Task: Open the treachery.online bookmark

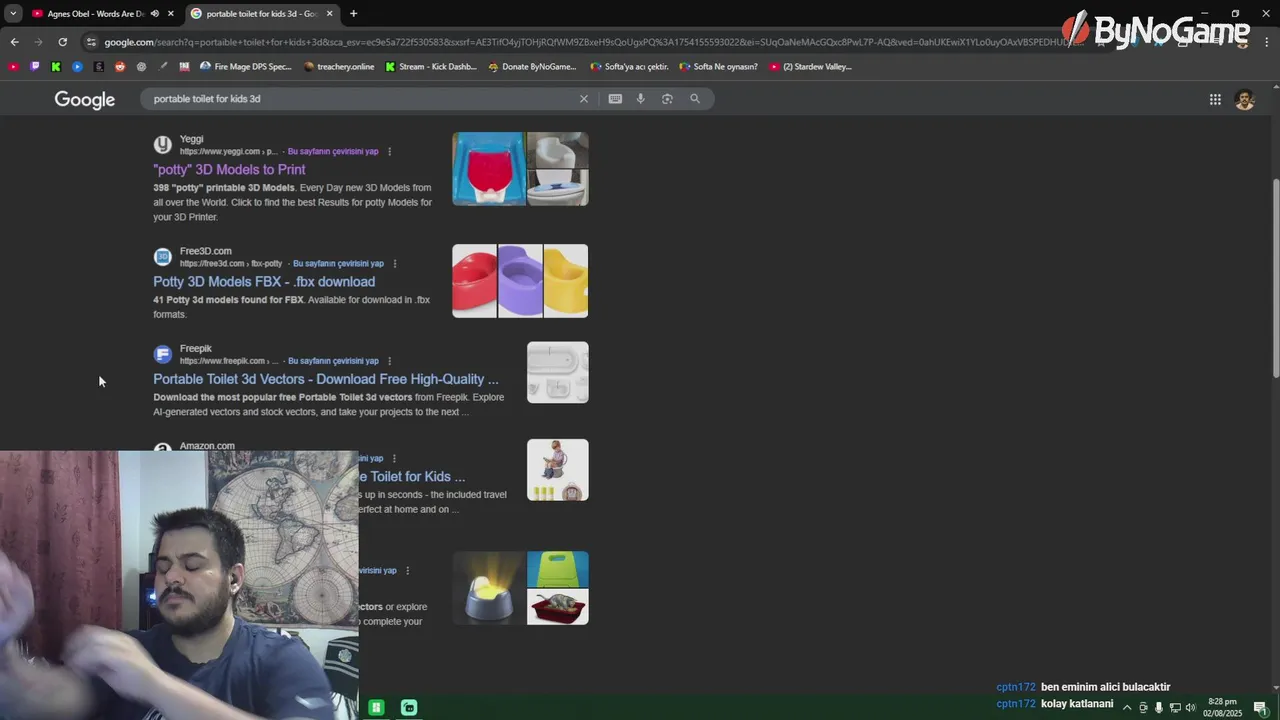Action: point(338,67)
